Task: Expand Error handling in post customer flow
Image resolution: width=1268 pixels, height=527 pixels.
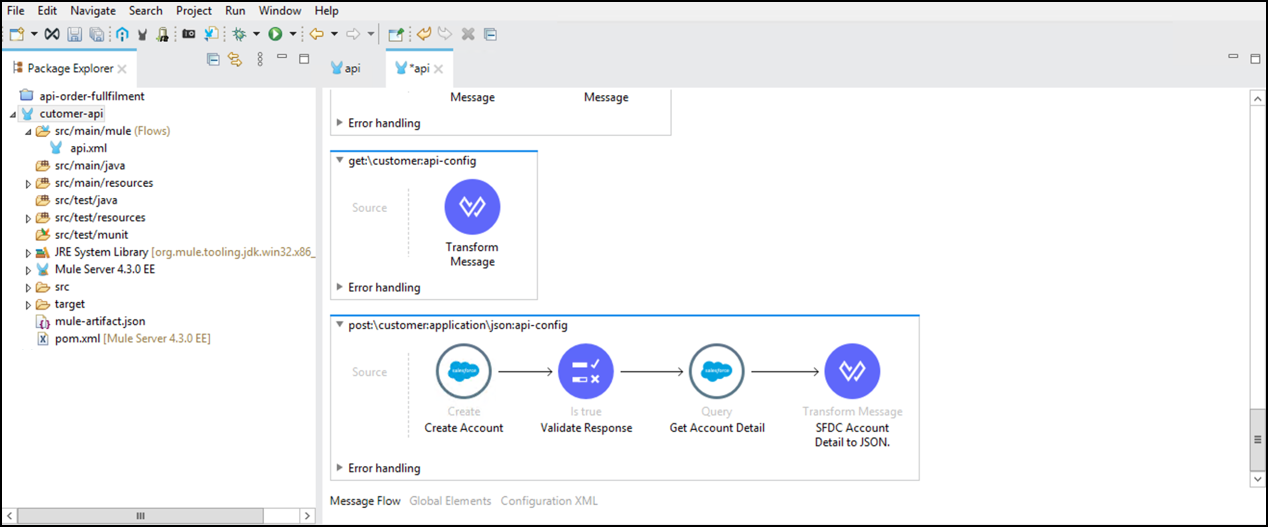Action: tap(340, 468)
